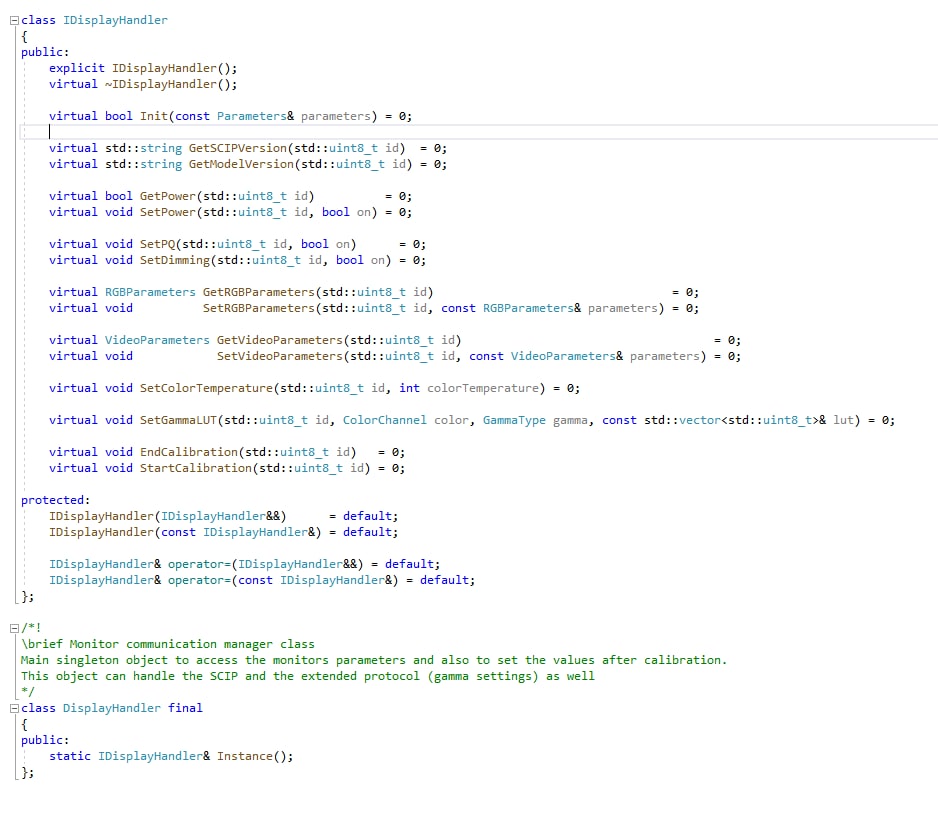Click the explicit IDisplayHandler() constructor line
This screenshot has width=938, height=836.
pos(143,68)
